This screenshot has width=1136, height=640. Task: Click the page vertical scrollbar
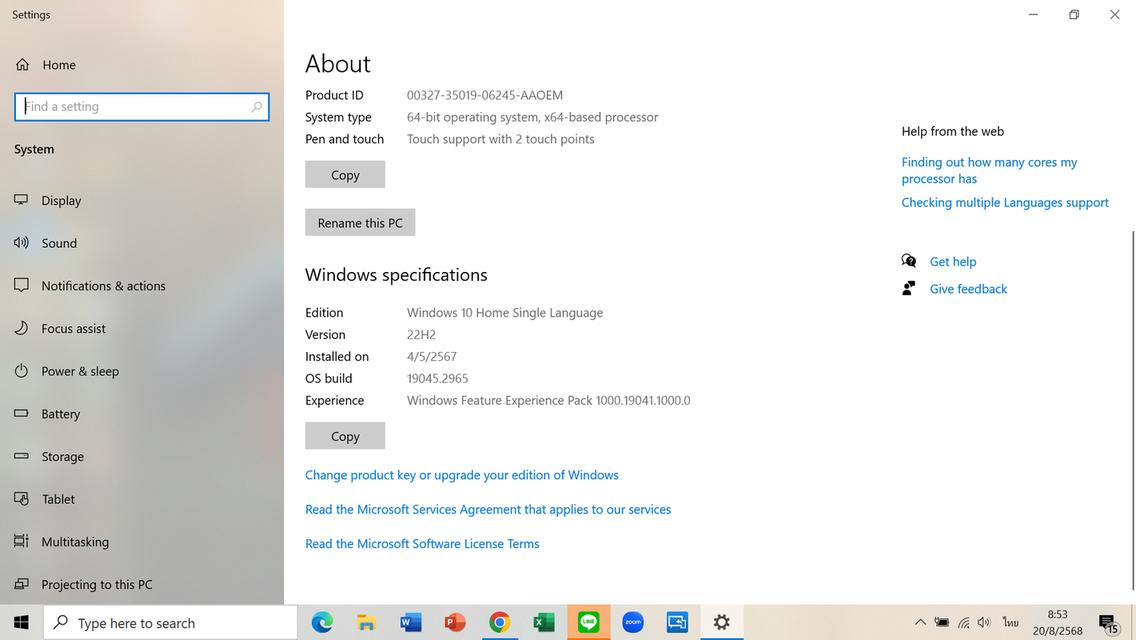1132,410
